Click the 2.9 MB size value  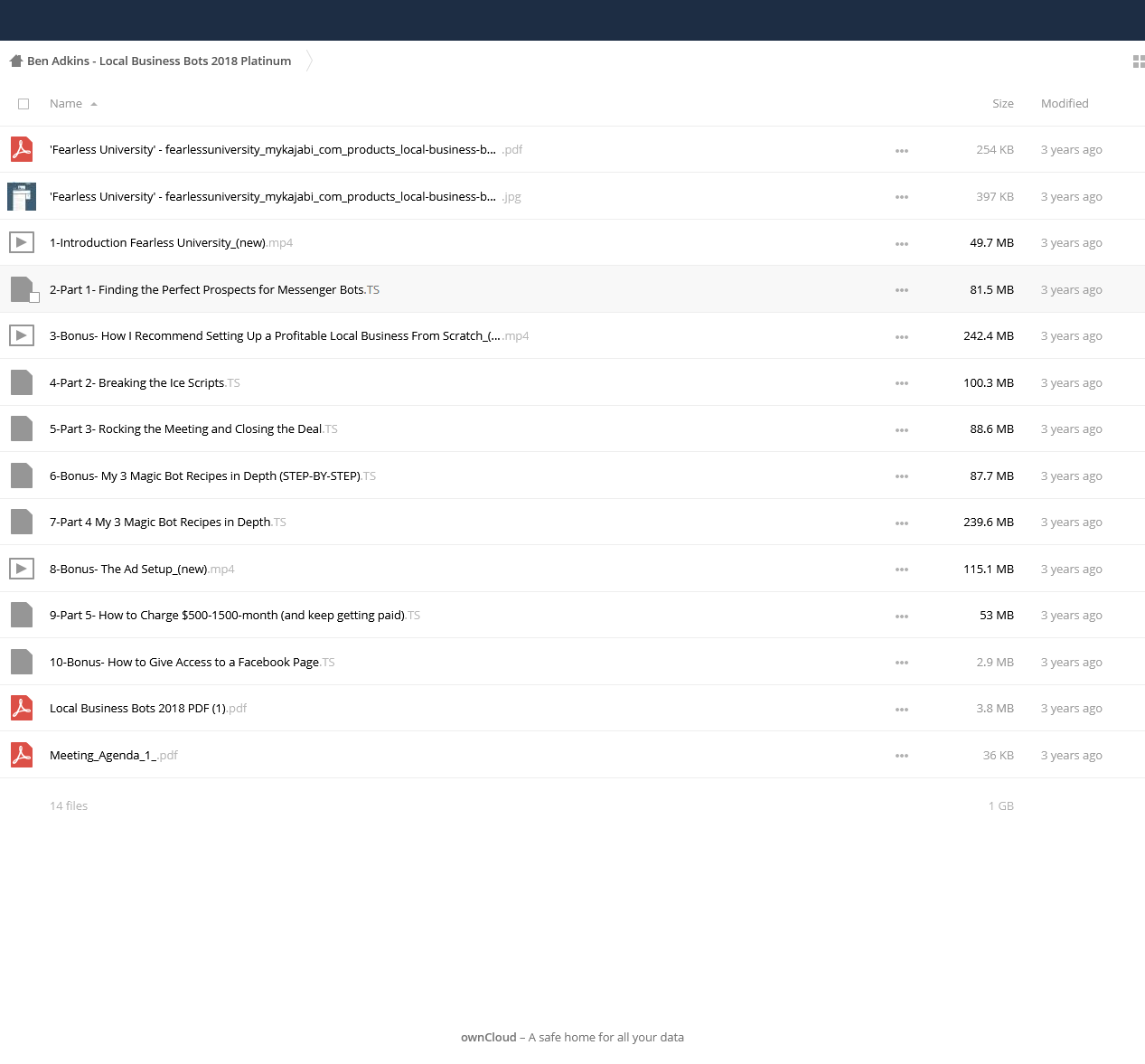point(995,663)
